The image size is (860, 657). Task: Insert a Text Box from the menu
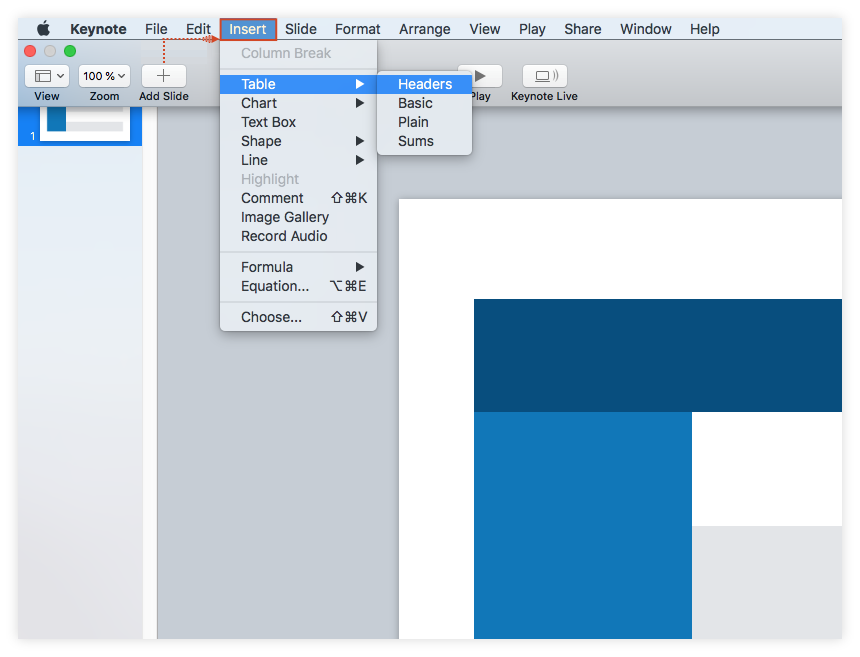click(x=267, y=122)
